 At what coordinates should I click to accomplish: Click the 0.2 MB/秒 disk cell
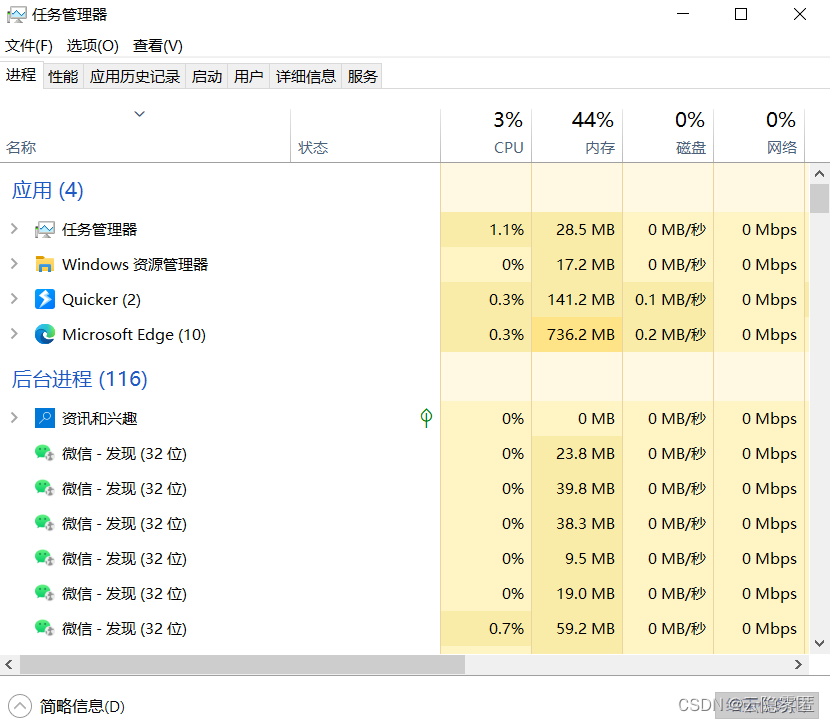pos(668,335)
